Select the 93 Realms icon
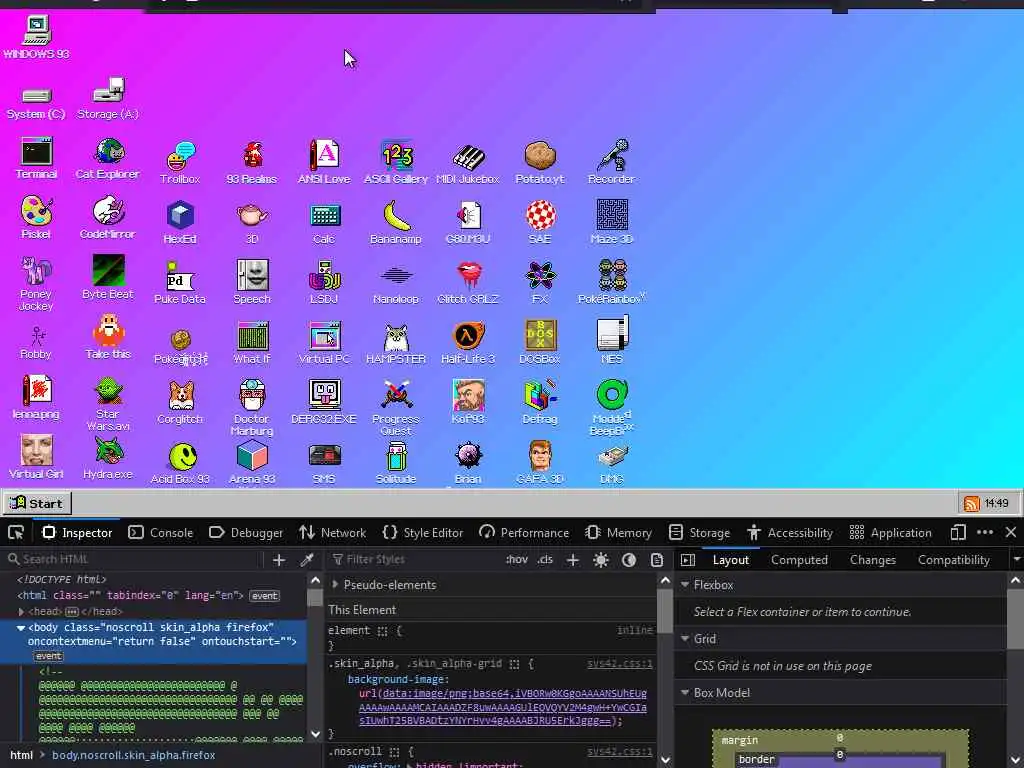The image size is (1024, 768). [x=252, y=163]
